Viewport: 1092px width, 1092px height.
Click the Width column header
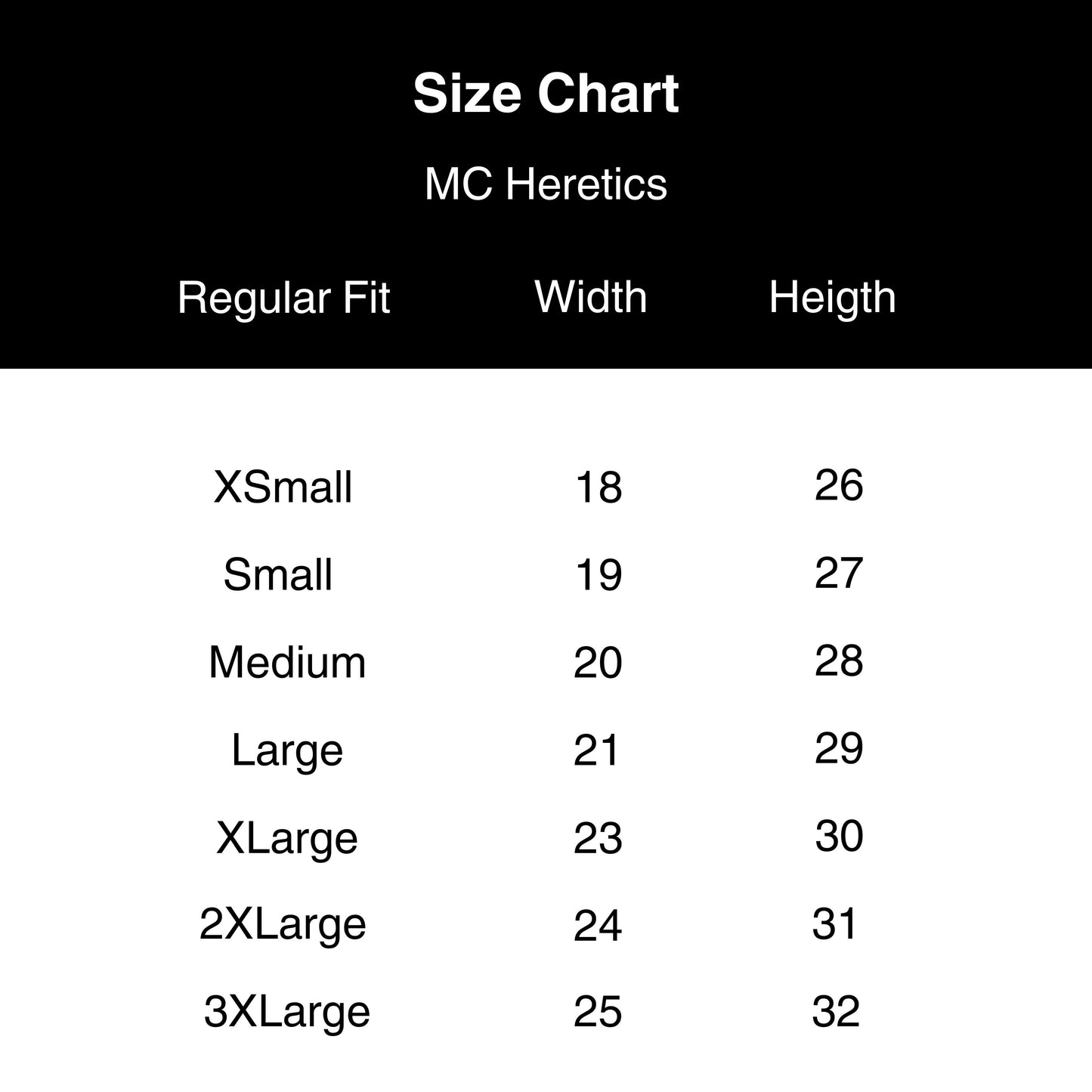point(591,296)
